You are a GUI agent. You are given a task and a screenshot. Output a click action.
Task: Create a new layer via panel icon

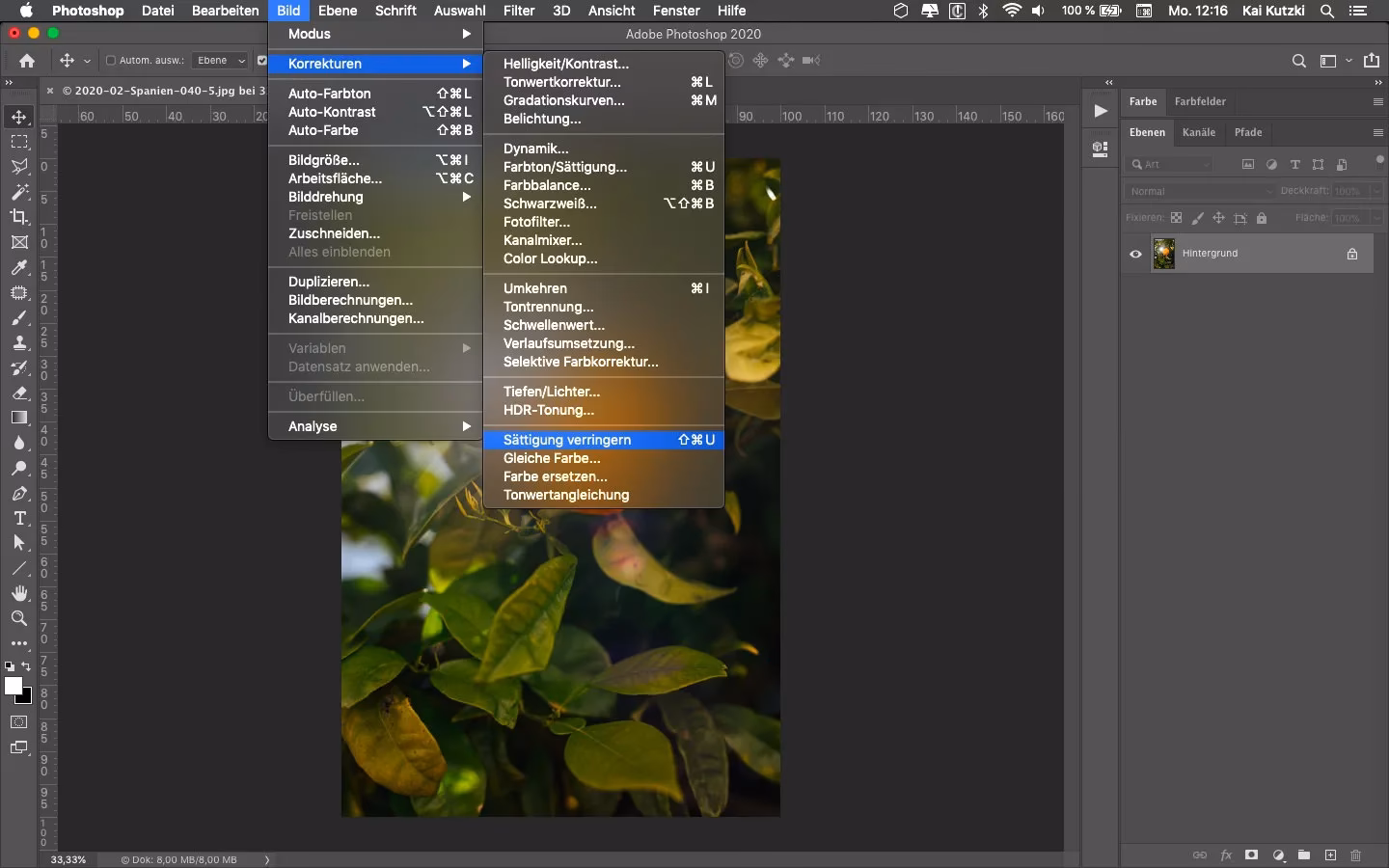coord(1330,855)
